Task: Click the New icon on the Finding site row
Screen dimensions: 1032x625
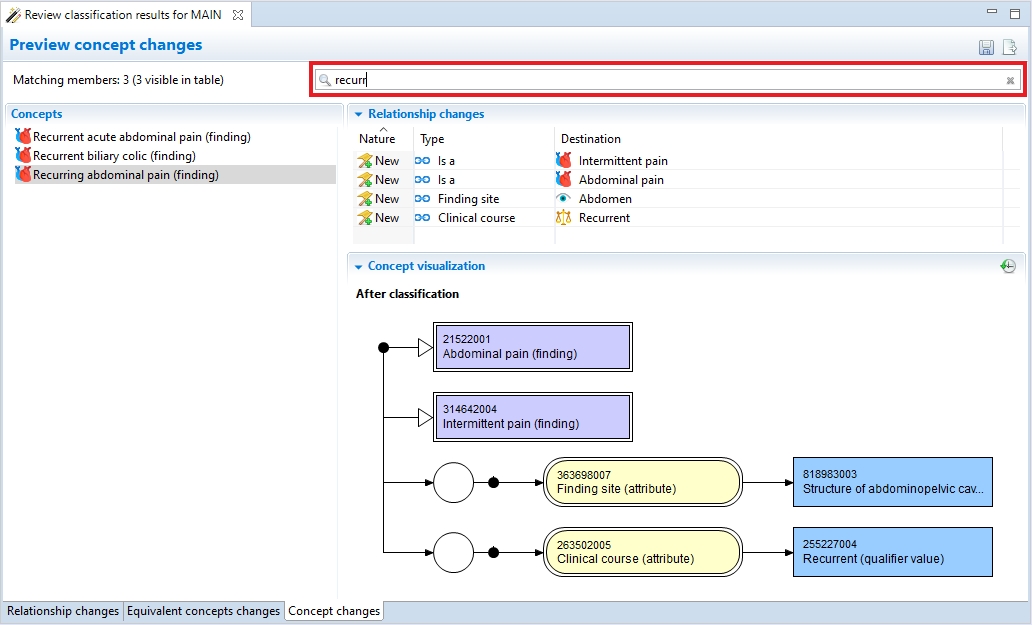Action: click(365, 199)
